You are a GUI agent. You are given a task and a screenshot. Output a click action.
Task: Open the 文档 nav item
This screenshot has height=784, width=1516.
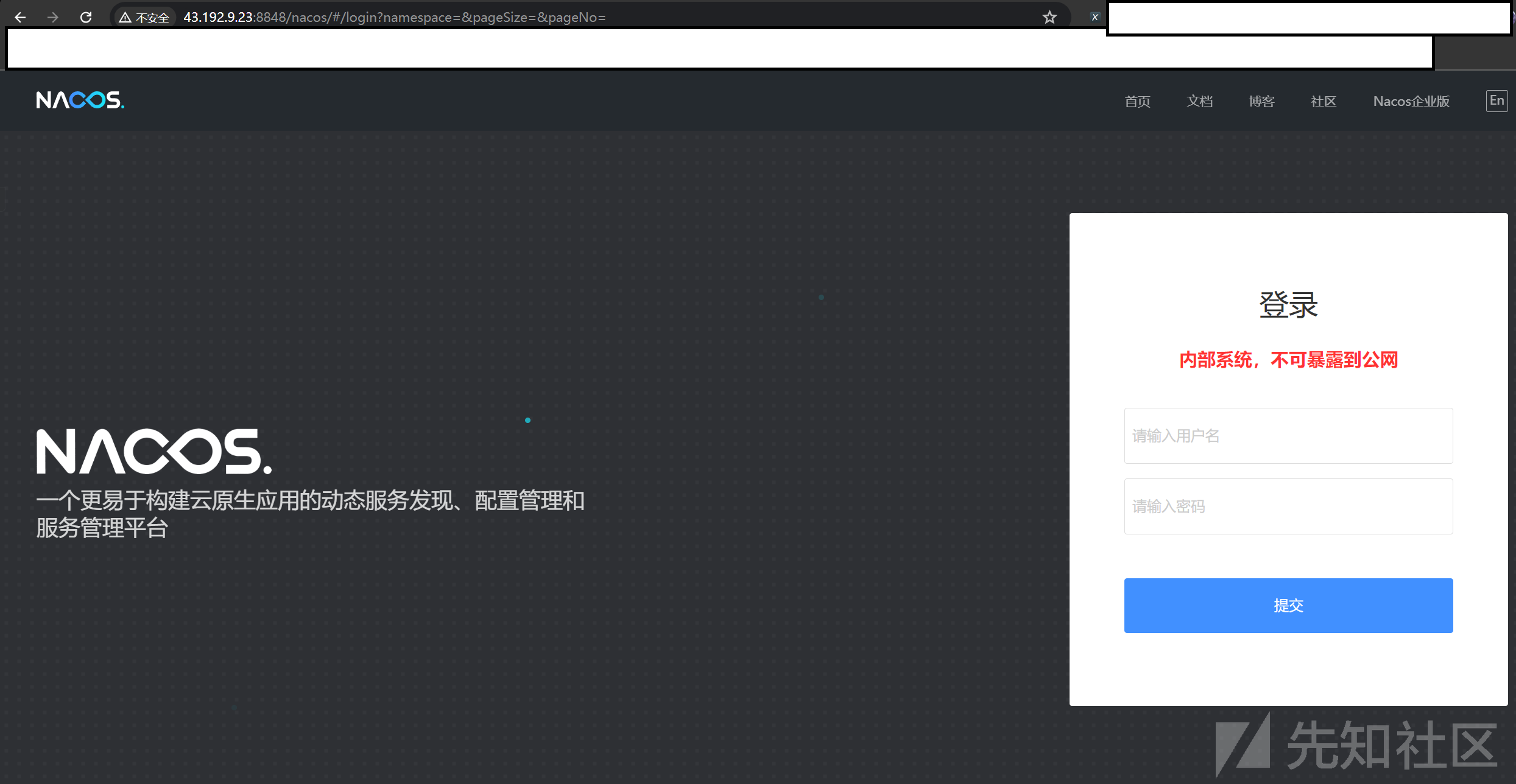click(1199, 101)
